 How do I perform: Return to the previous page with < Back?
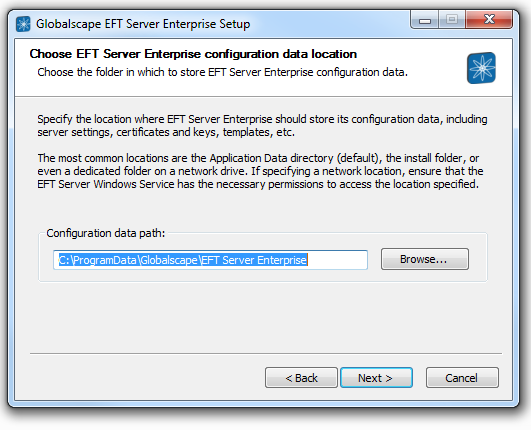pos(301,378)
